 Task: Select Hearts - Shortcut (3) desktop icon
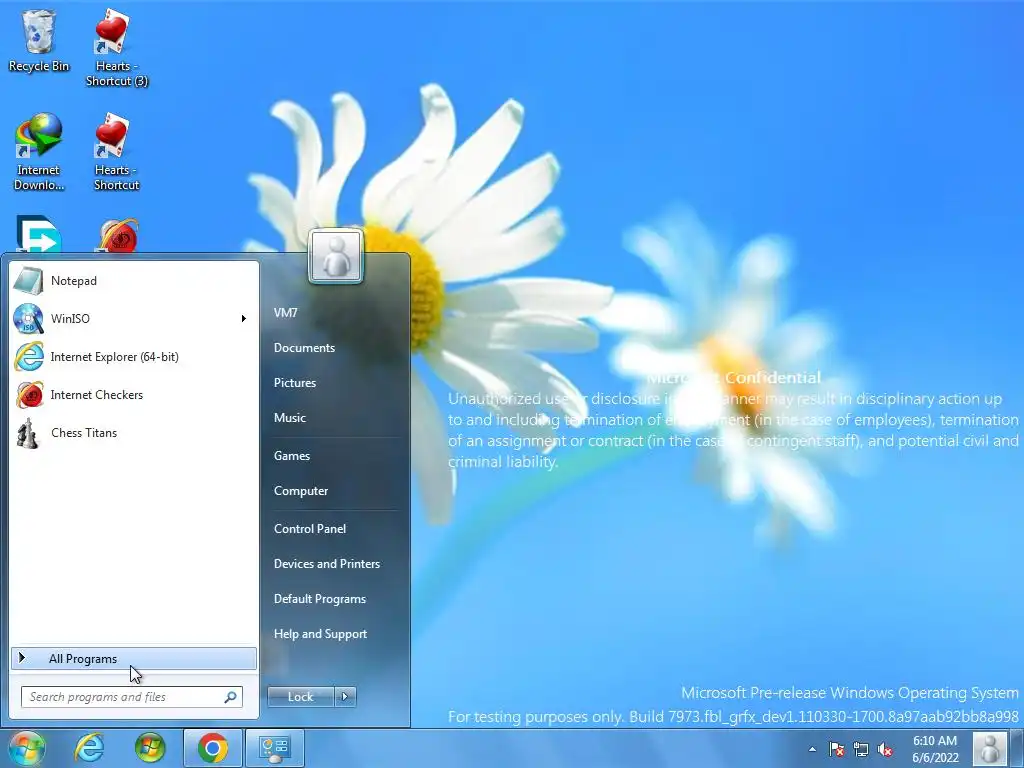pyautogui.click(x=116, y=48)
